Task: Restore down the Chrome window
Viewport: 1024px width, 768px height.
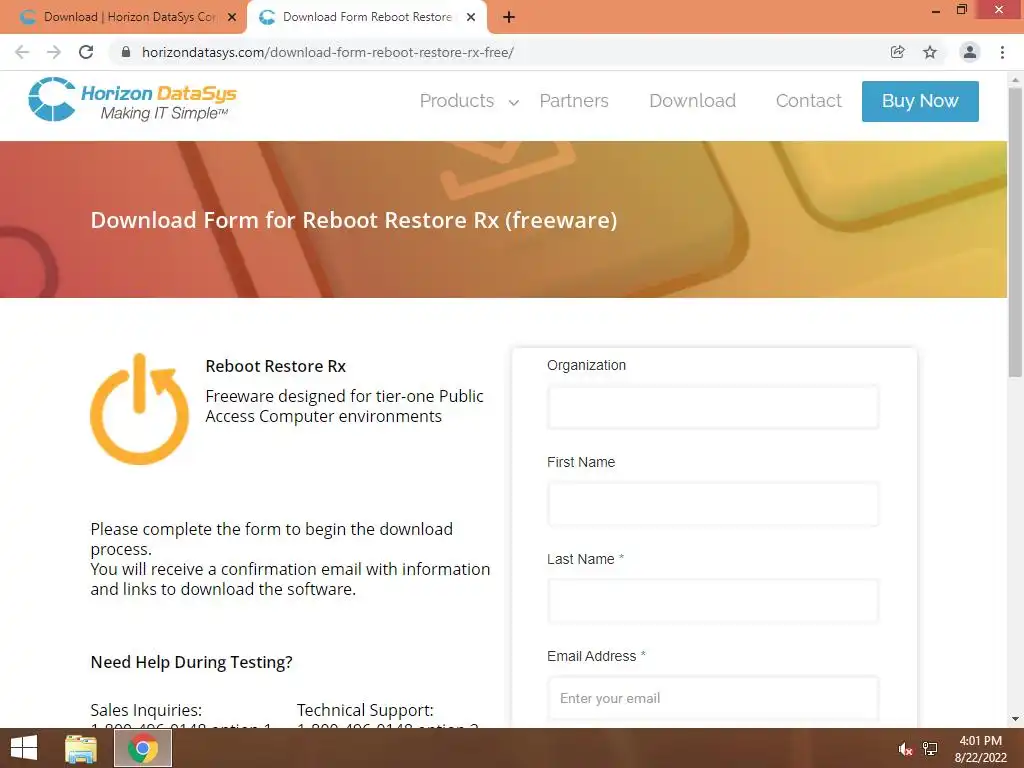Action: 961,10
